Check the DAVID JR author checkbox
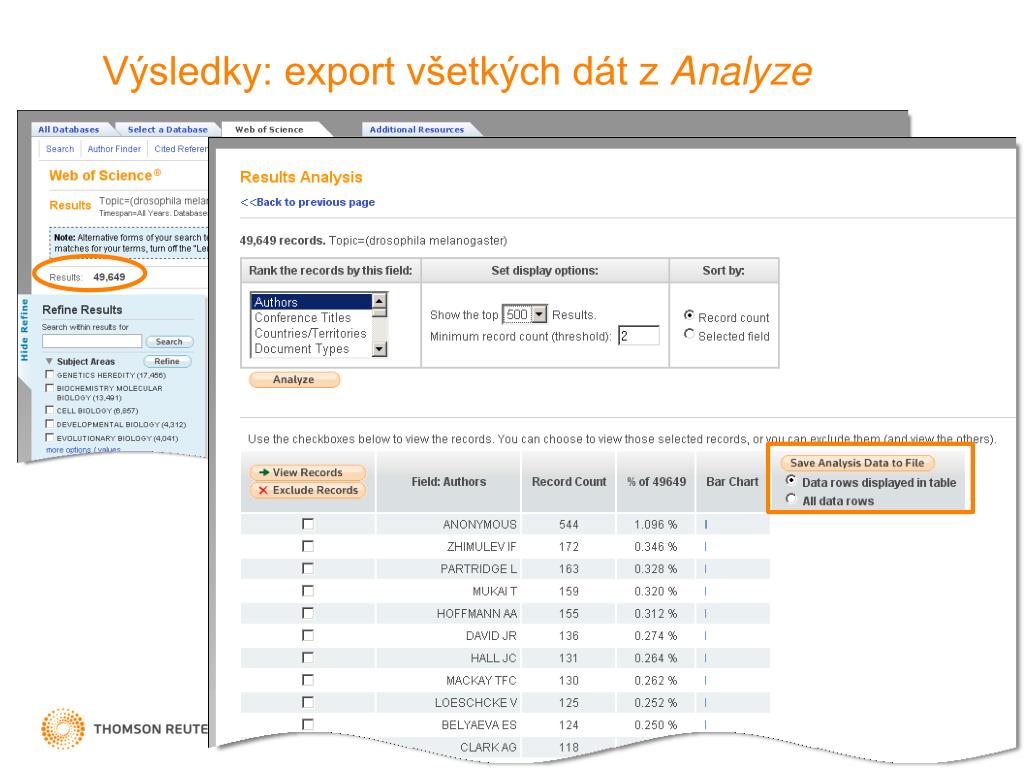 click(308, 635)
